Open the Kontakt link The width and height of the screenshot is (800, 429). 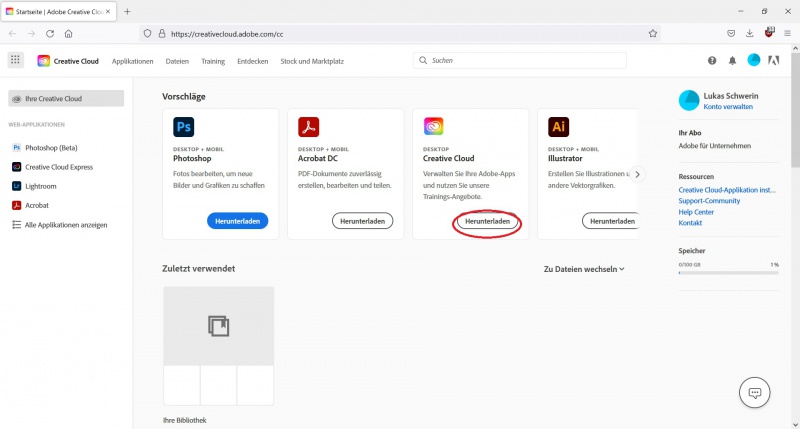coord(690,223)
